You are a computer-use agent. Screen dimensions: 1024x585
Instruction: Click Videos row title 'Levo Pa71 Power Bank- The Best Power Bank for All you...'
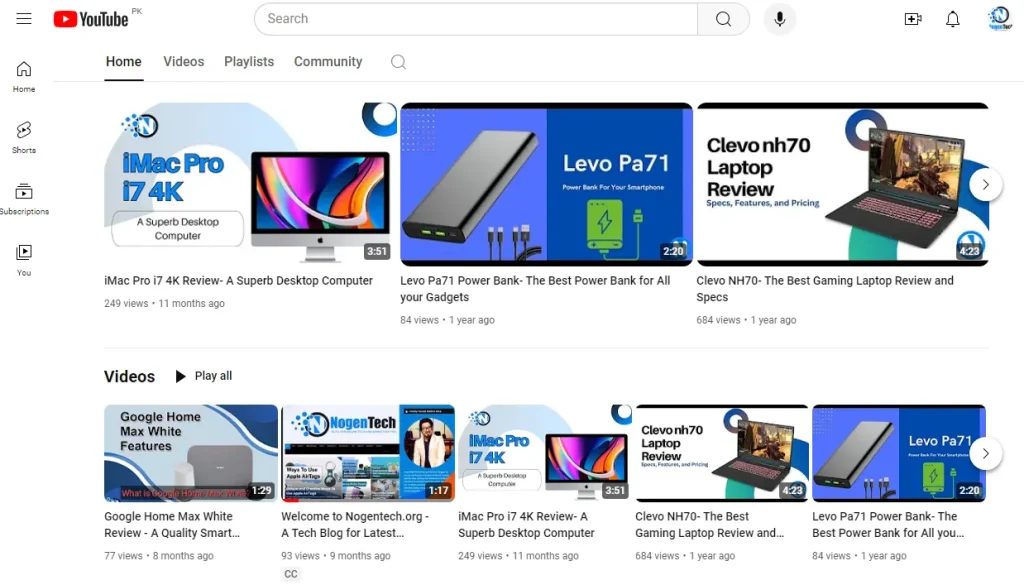(888, 524)
